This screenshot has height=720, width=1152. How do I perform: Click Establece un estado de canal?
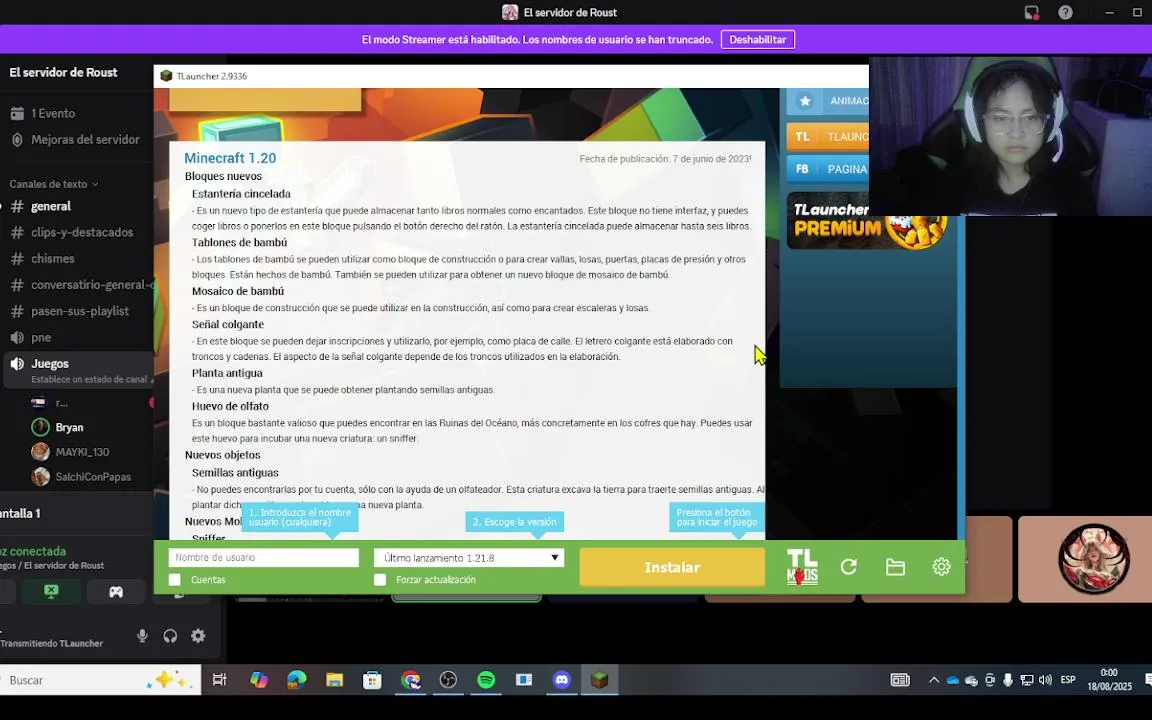(x=91, y=380)
